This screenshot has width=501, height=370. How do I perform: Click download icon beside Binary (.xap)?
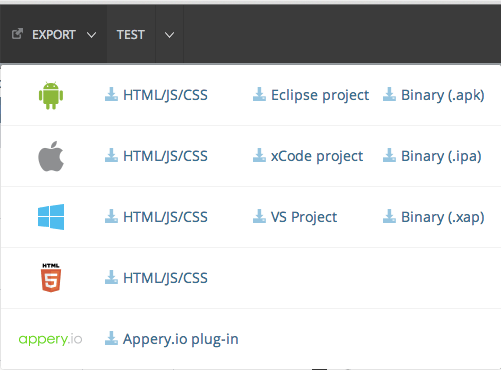[389, 216]
